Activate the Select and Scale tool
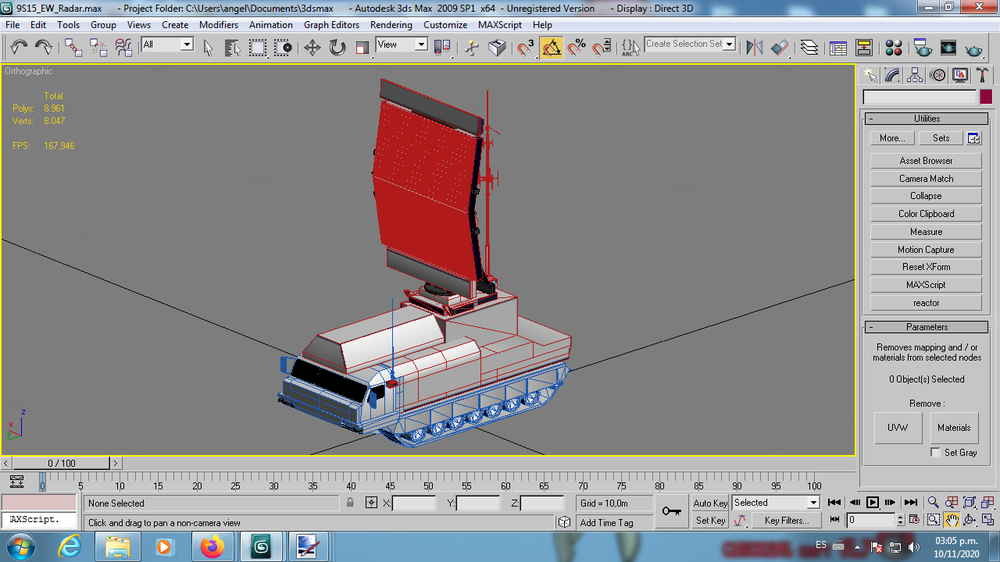The height and width of the screenshot is (562, 1000). pos(362,47)
